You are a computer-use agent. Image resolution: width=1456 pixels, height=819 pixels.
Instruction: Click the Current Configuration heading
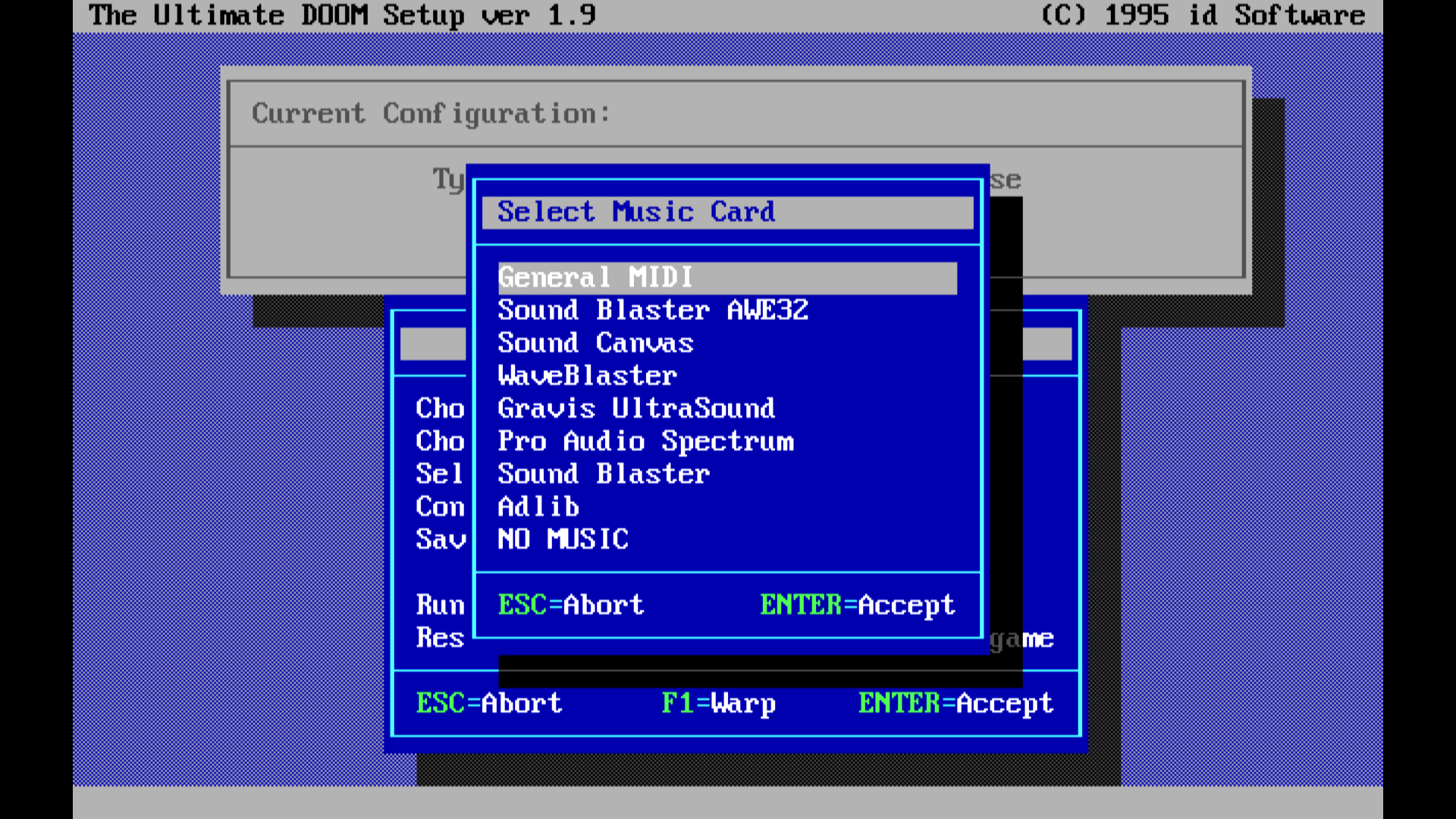click(431, 114)
